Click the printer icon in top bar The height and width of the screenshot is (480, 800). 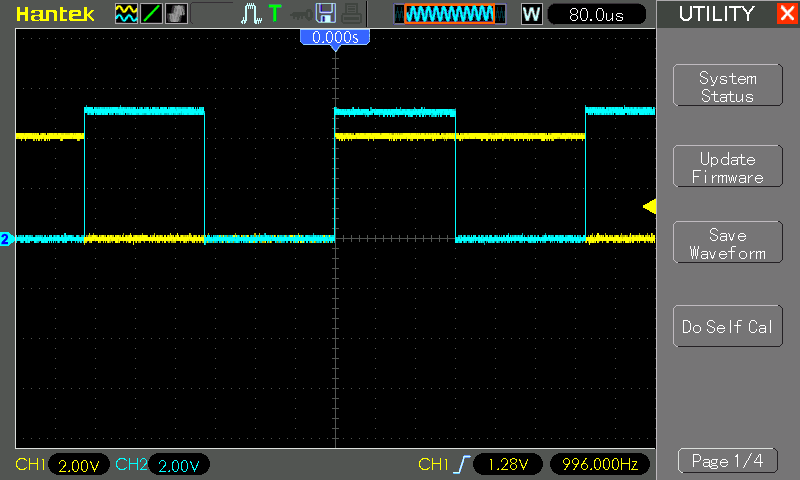coord(350,14)
